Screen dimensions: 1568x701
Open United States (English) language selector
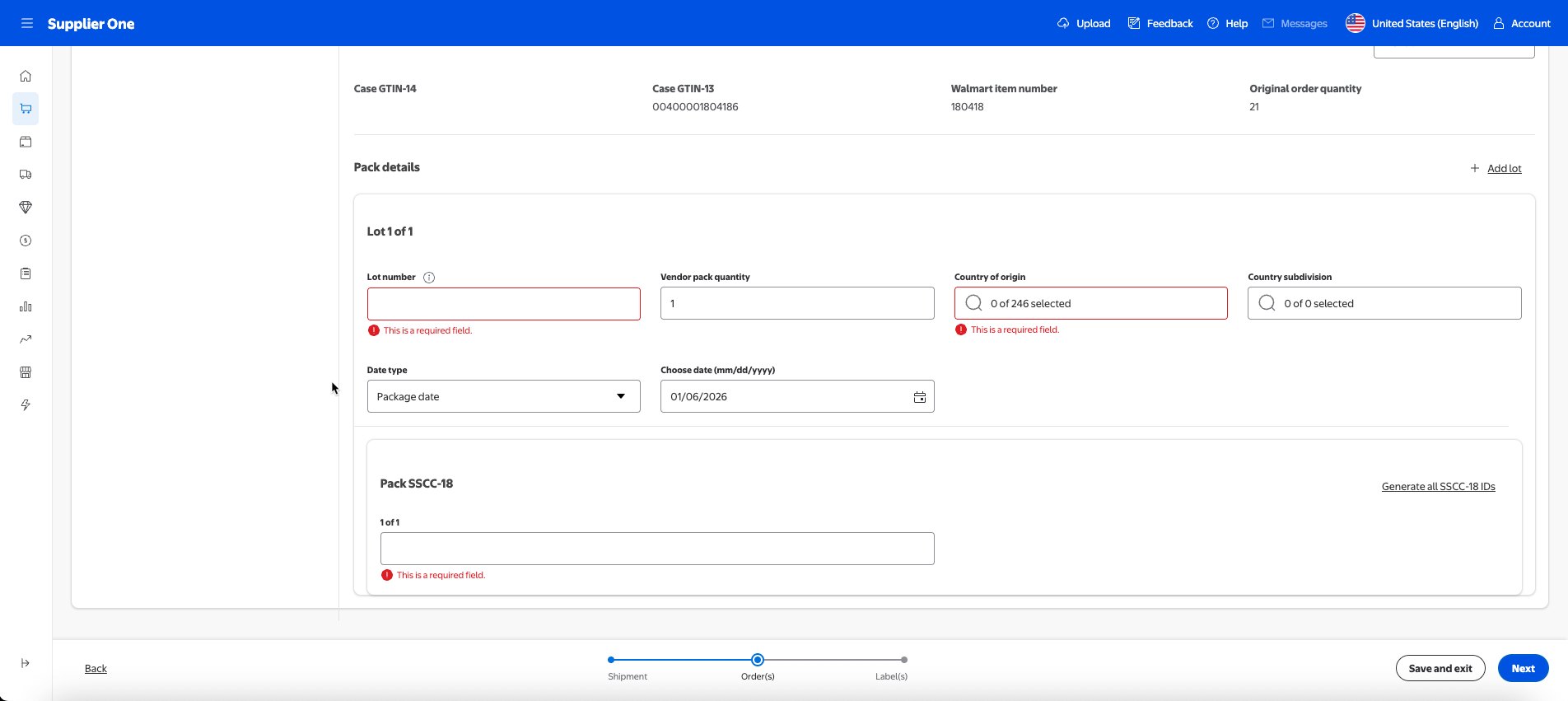tap(1412, 23)
